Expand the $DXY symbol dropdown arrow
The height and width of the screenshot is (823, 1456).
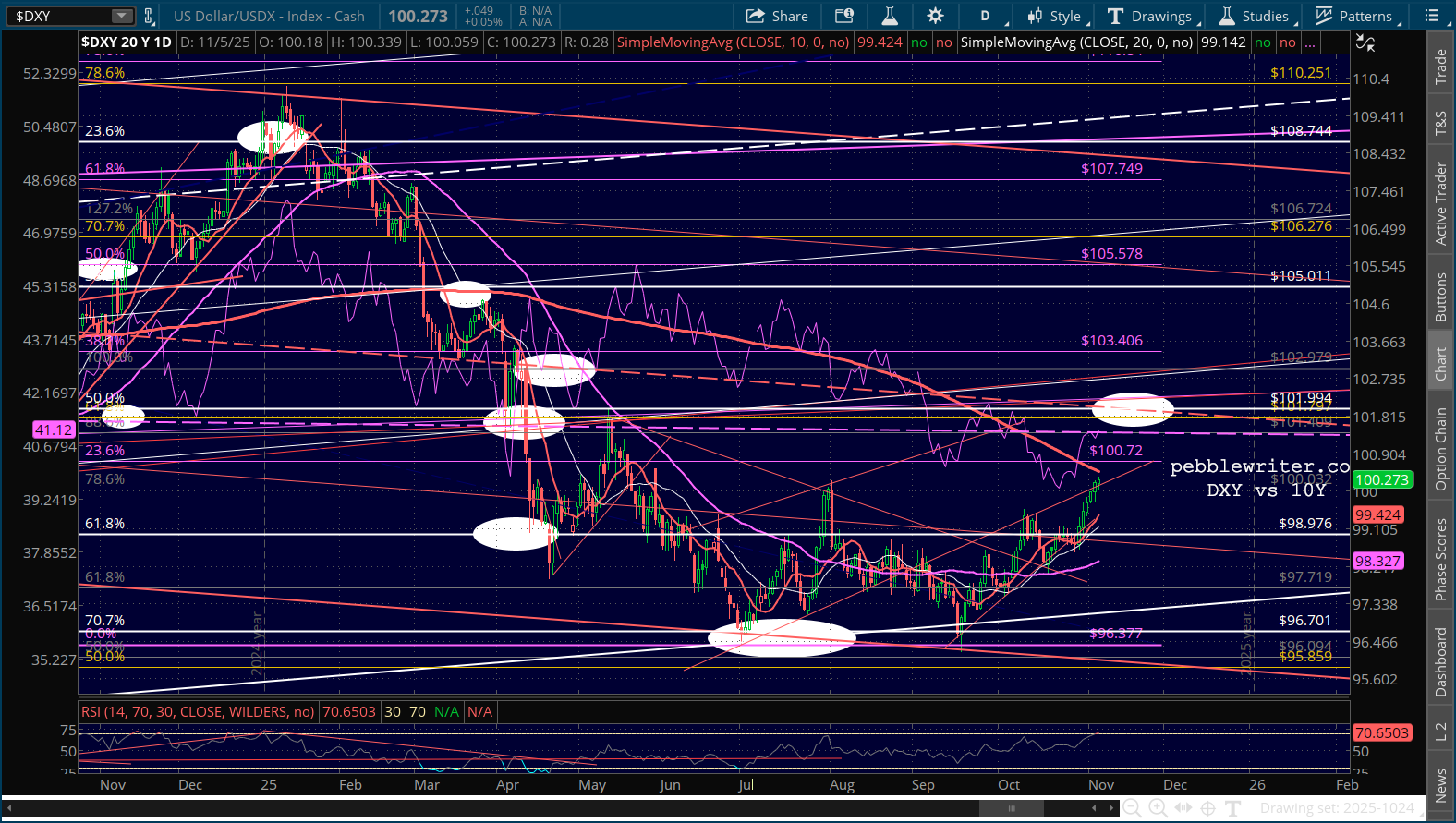(x=122, y=16)
